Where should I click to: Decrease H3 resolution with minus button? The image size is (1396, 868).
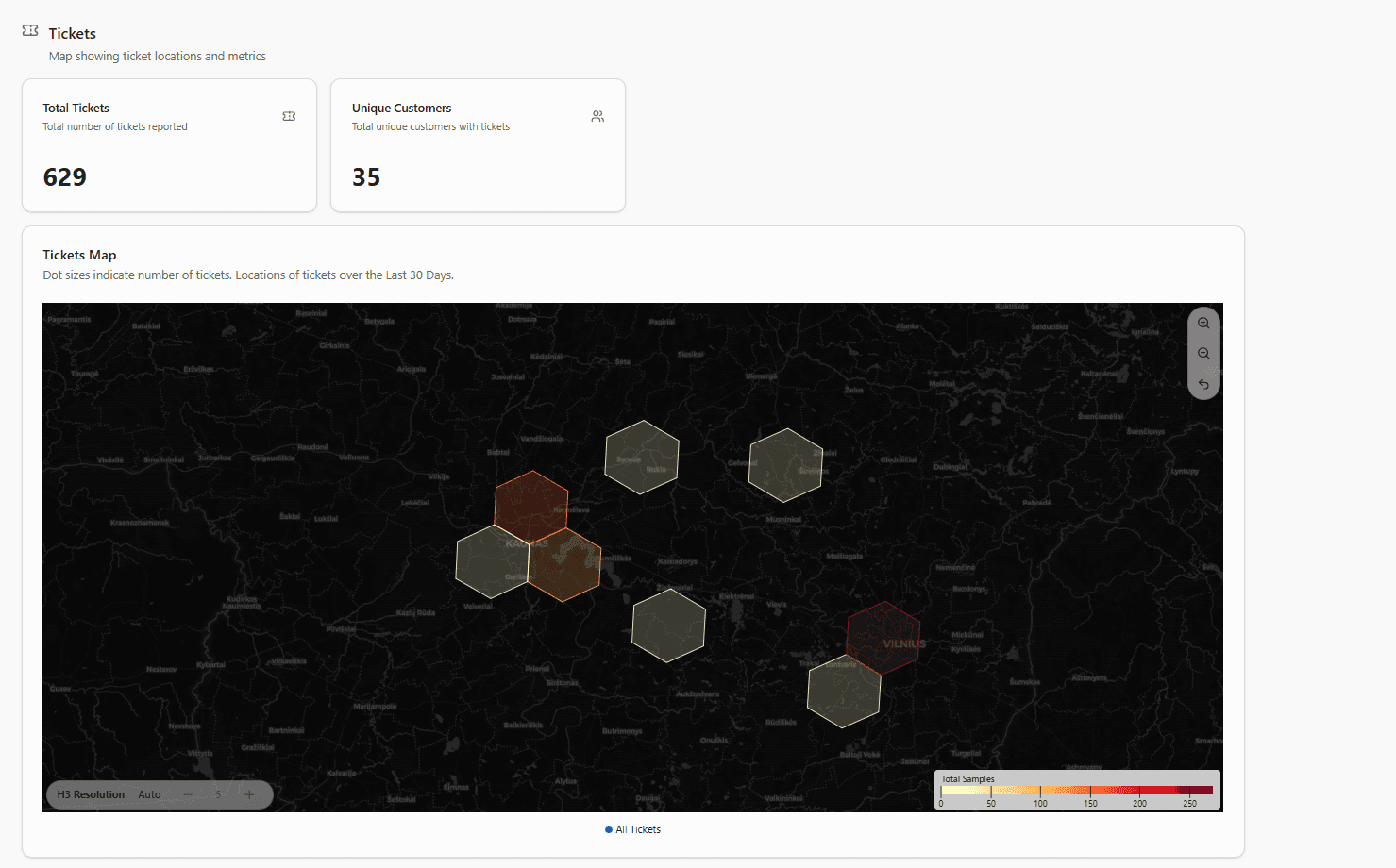[x=189, y=794]
